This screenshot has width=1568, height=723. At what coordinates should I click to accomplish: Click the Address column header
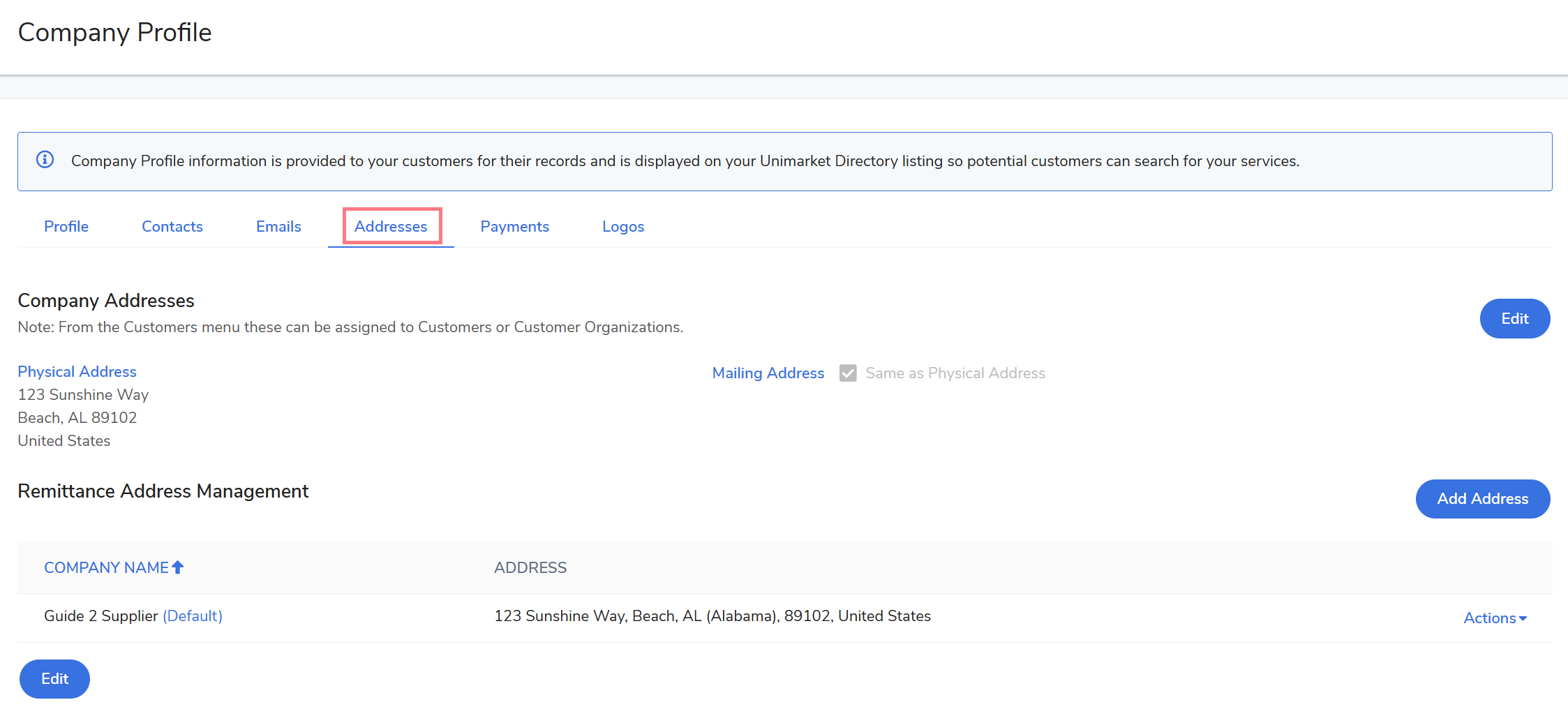point(530,567)
